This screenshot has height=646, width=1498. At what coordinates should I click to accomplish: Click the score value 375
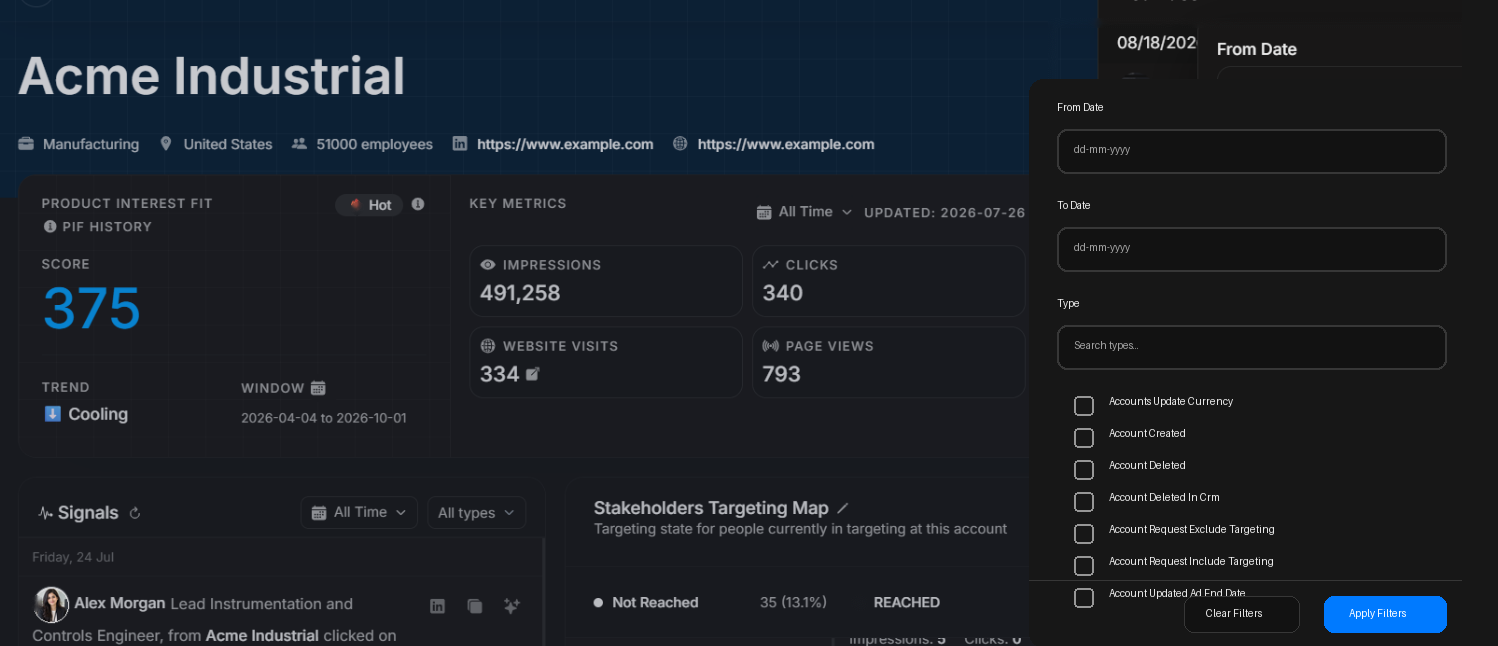click(x=91, y=308)
